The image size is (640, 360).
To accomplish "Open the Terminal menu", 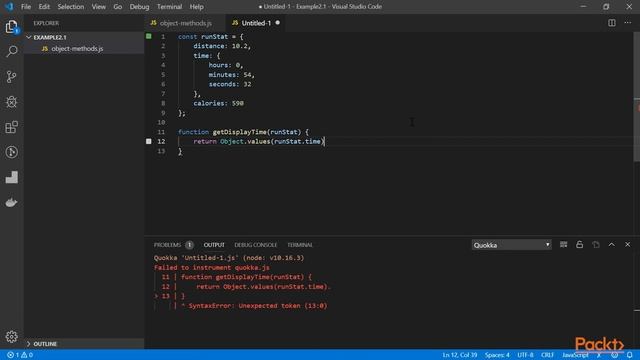I will point(169,7).
